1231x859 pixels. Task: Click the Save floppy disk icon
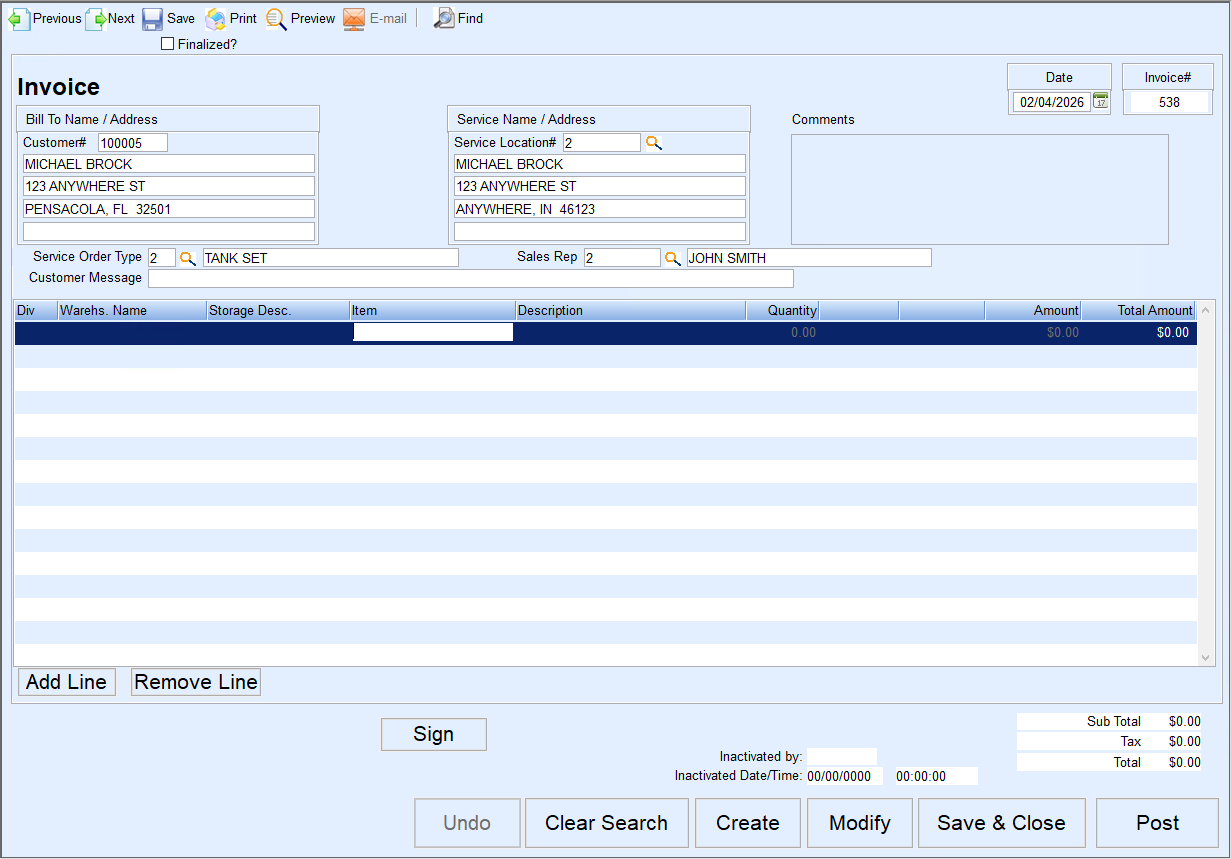(x=152, y=19)
